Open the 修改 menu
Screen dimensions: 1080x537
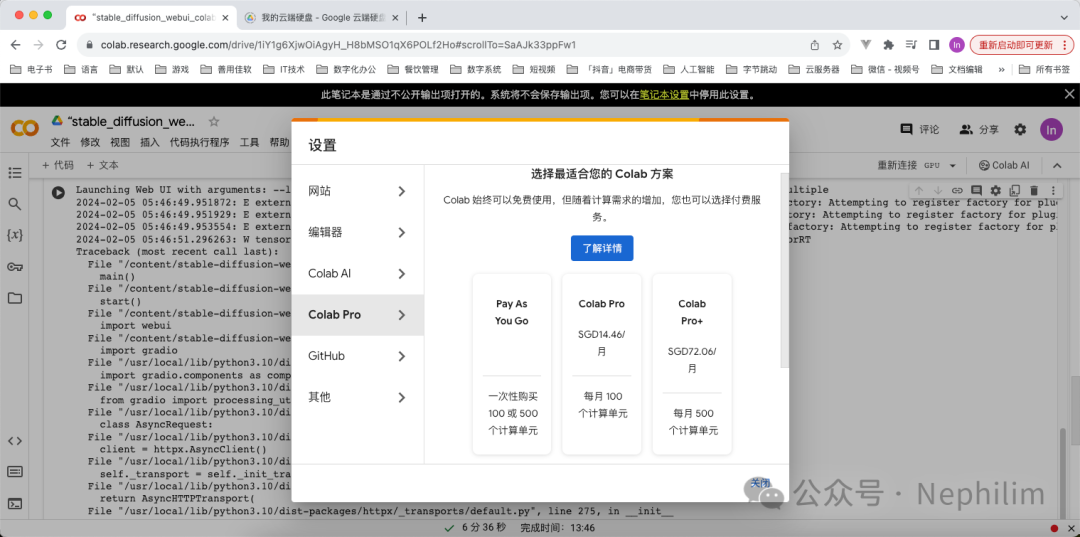[90, 143]
